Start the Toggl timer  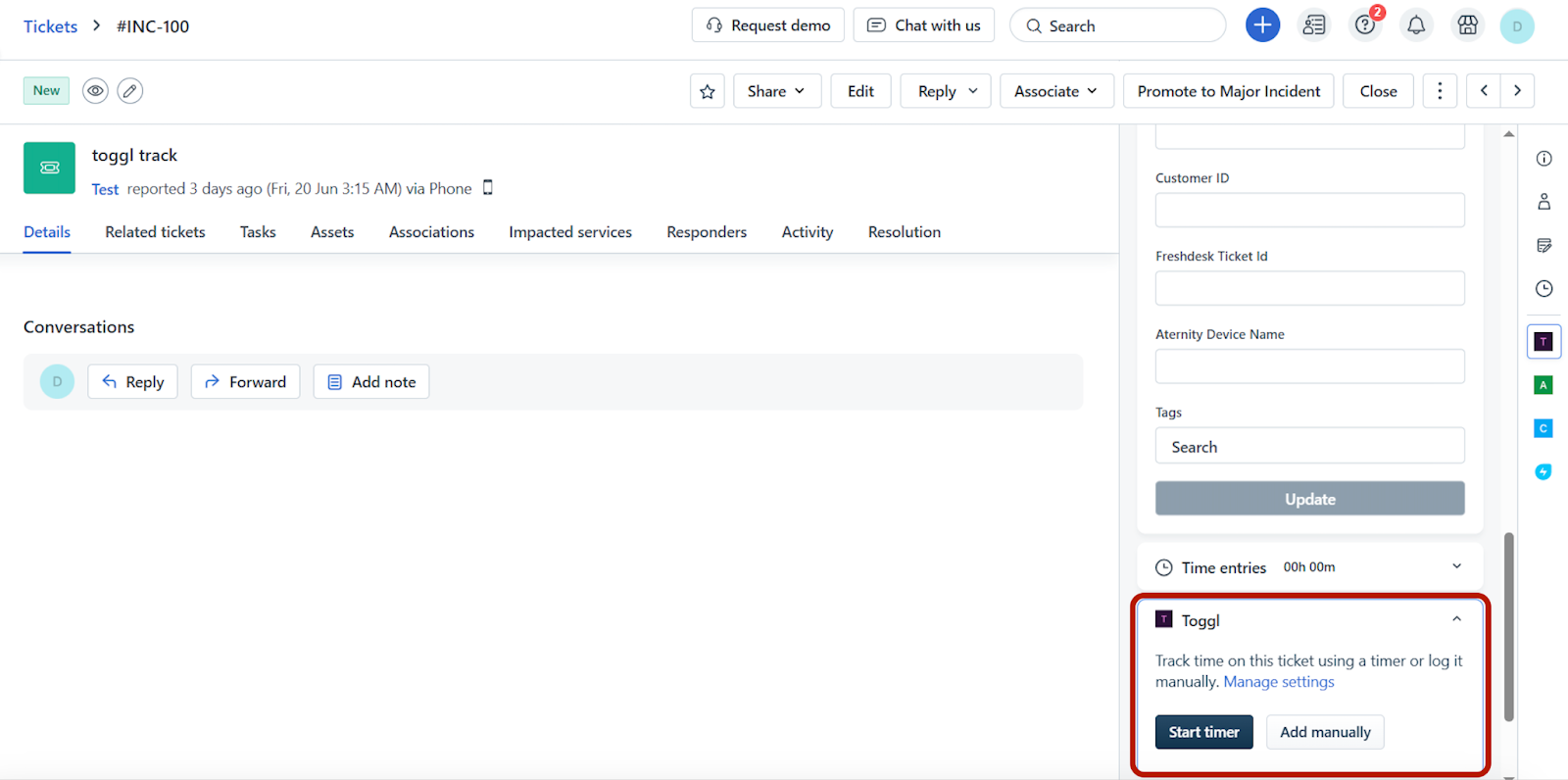(x=1204, y=732)
